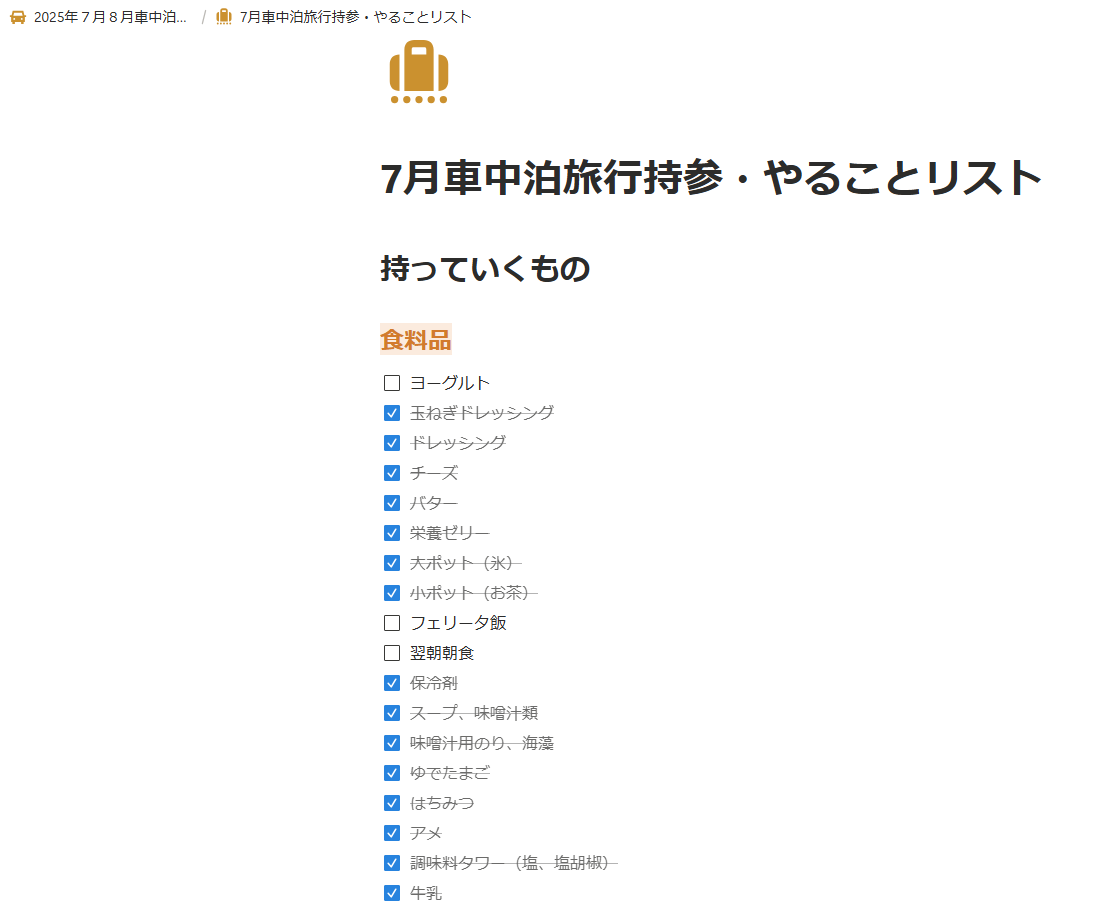
Task: Uncheck the ドレッシング checkbox
Action: 391,443
